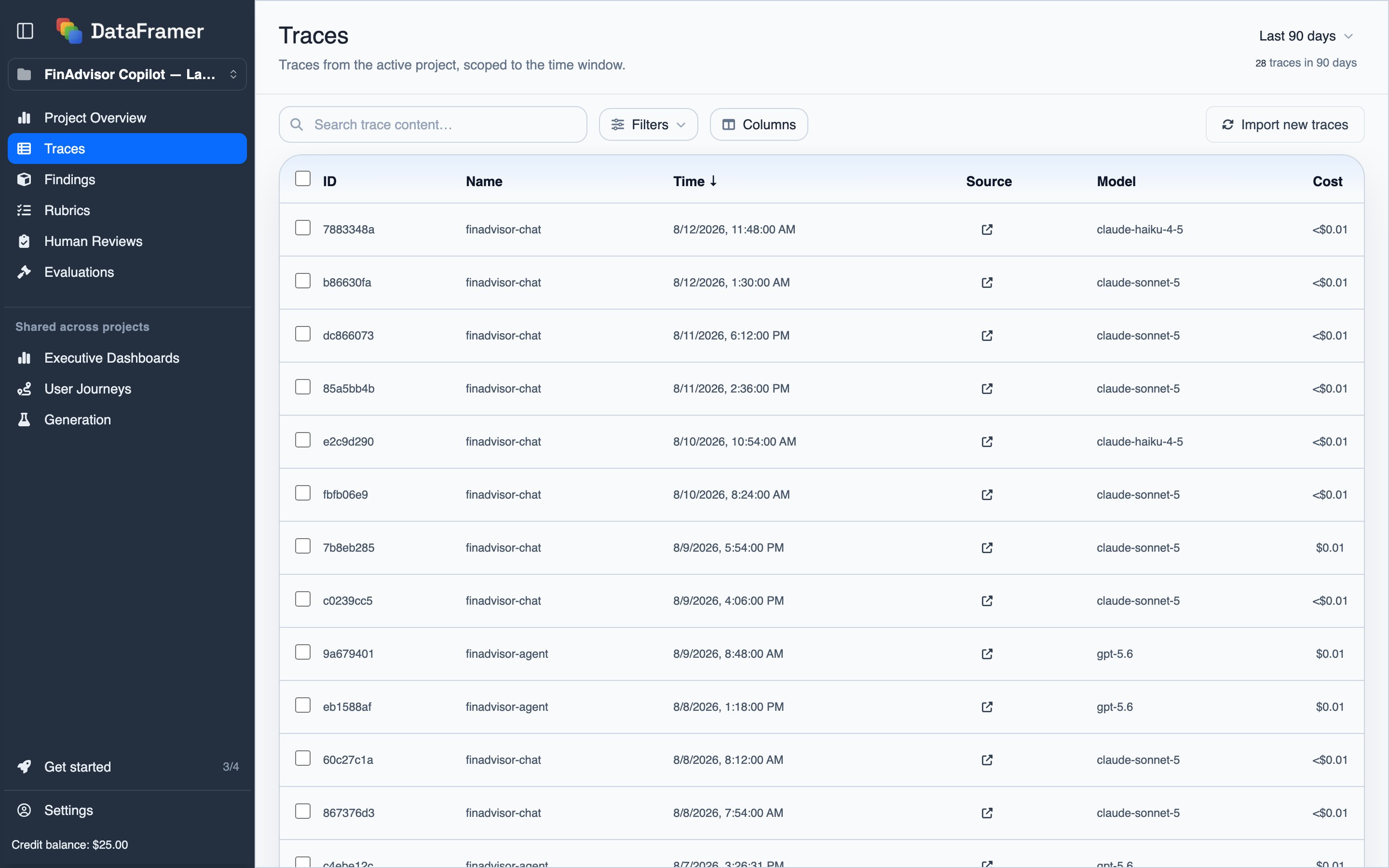
Task: Open the Rubrics section
Action: click(127, 211)
